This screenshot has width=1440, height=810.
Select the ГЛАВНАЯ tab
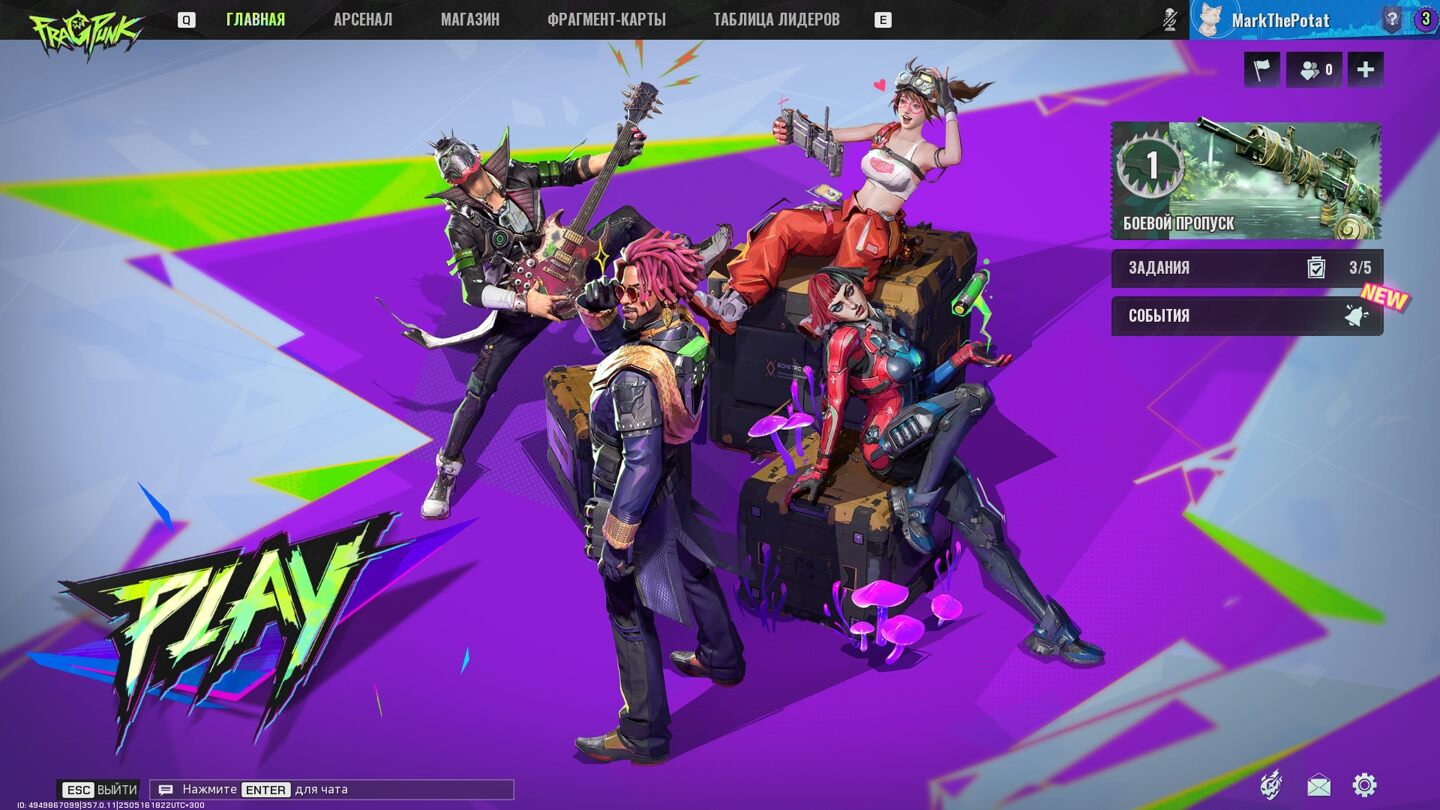pos(255,20)
